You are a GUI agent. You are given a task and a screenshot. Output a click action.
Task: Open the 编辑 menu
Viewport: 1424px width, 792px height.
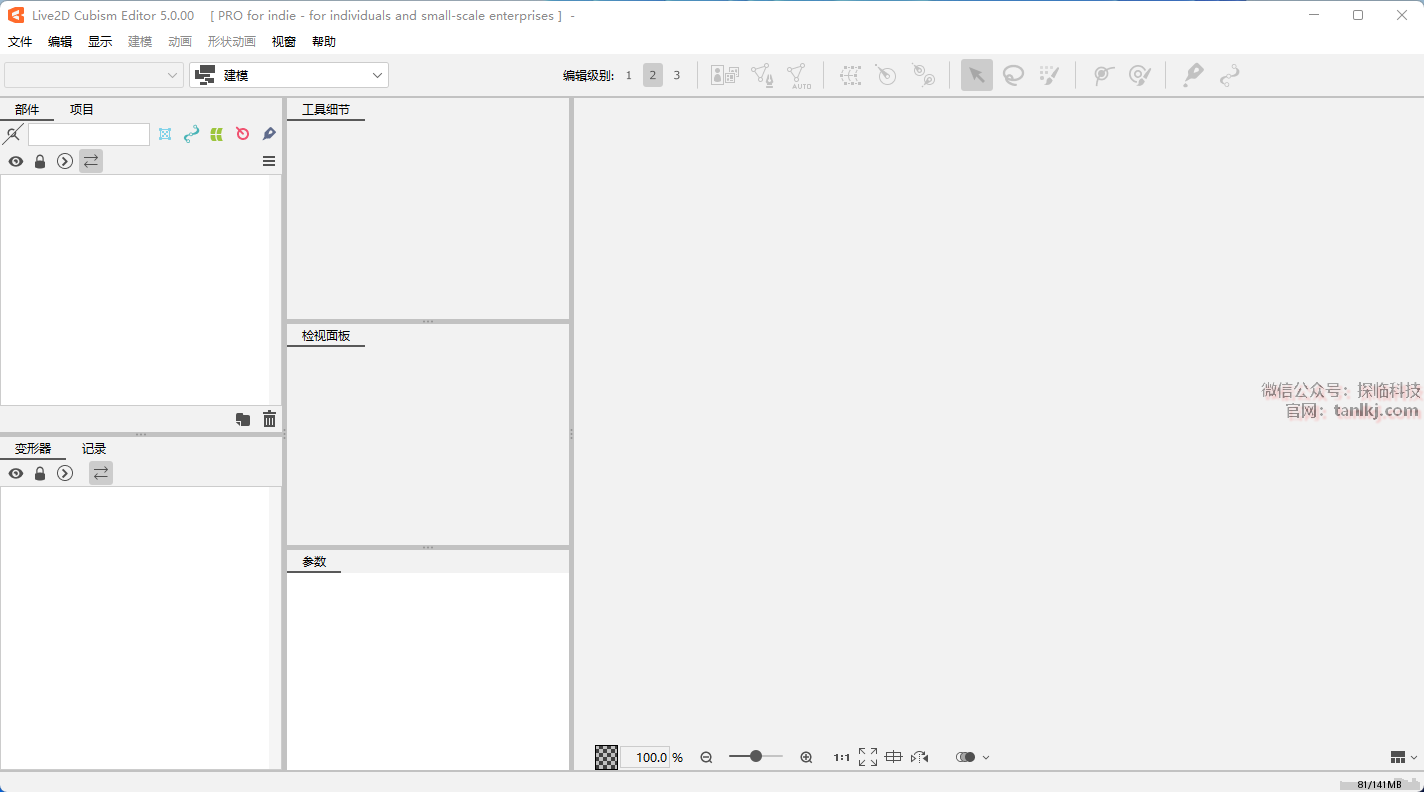[x=60, y=42]
